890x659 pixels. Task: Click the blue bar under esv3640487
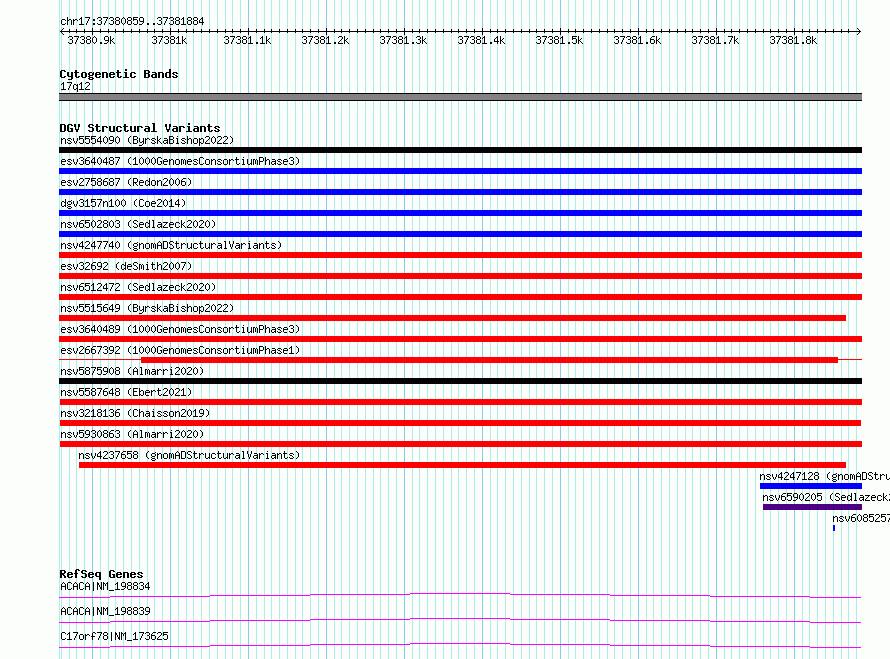pos(460,171)
